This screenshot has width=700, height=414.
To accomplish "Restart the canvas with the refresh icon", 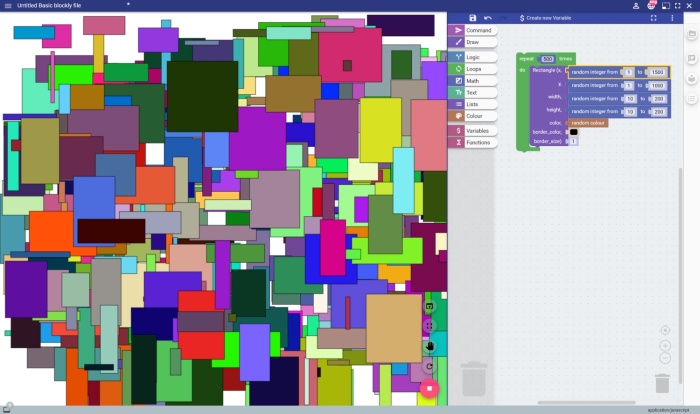I will [429, 366].
